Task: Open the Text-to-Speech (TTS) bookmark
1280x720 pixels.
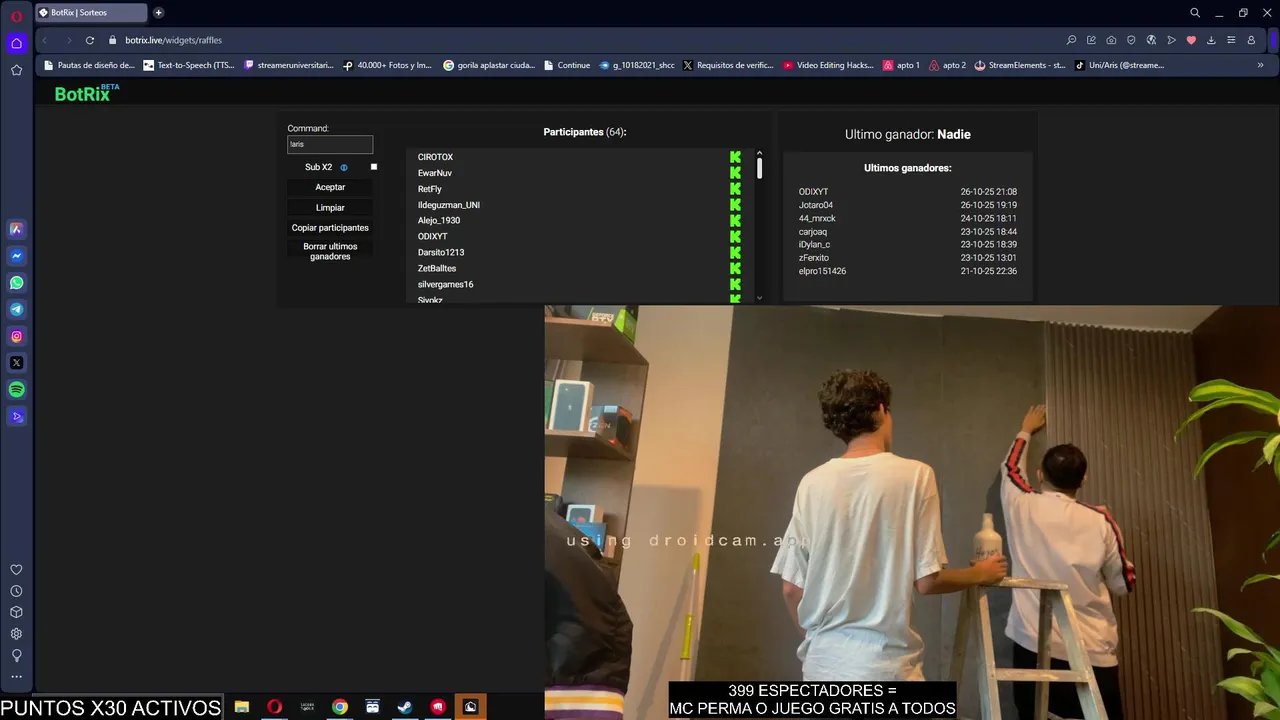Action: coord(189,65)
